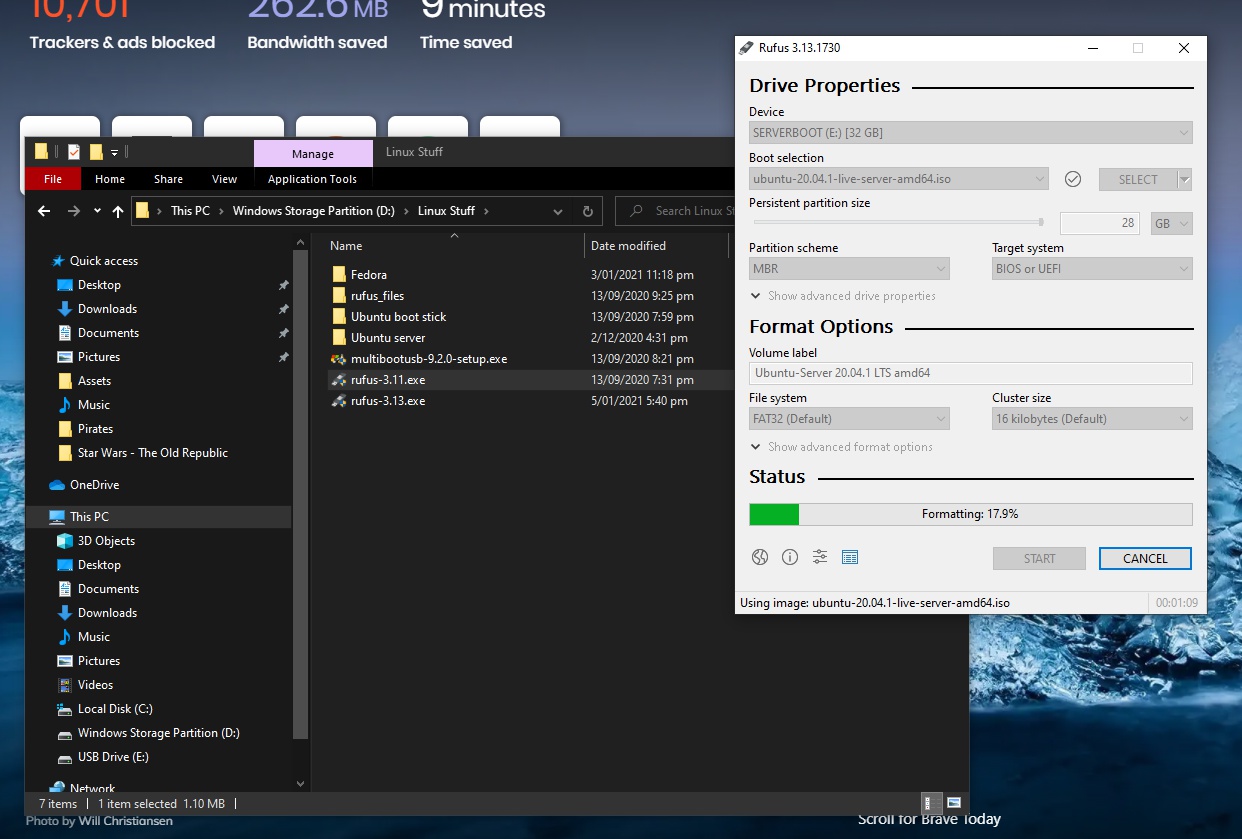Click the START button in Rufus
The image size is (1242, 839).
(1039, 559)
